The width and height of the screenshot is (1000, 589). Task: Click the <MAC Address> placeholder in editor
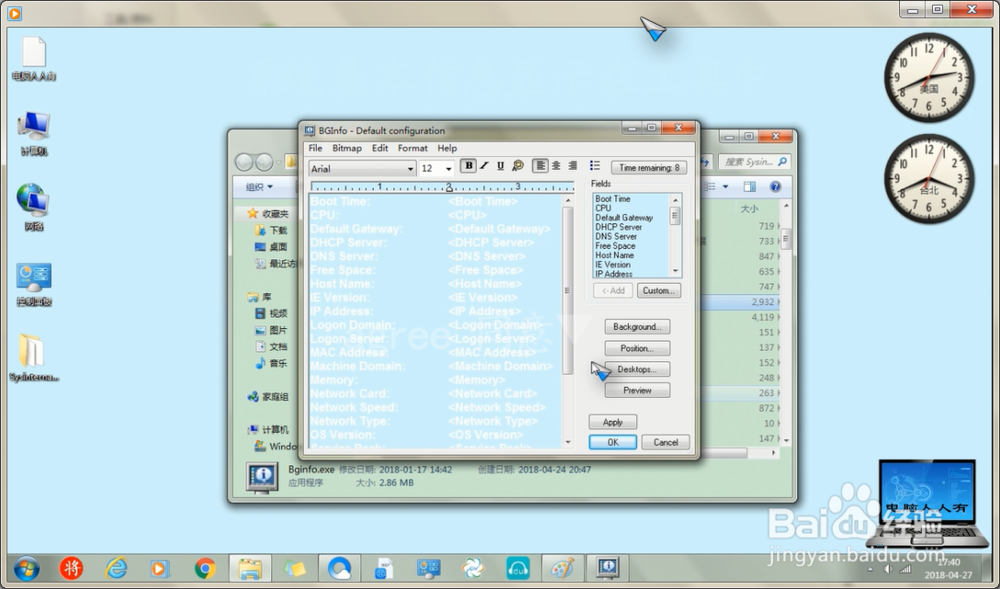click(492, 353)
